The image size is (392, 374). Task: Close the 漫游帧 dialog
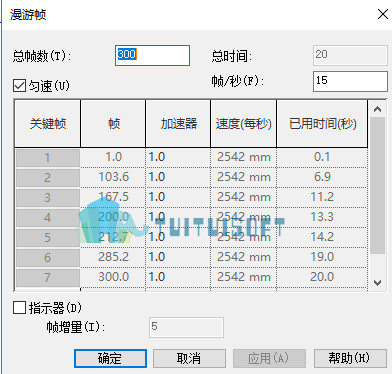383,14
